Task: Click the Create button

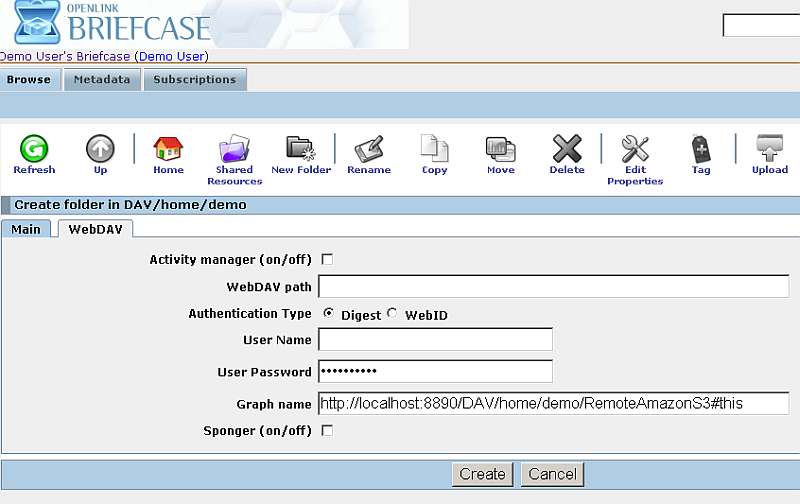Action: coord(482,474)
